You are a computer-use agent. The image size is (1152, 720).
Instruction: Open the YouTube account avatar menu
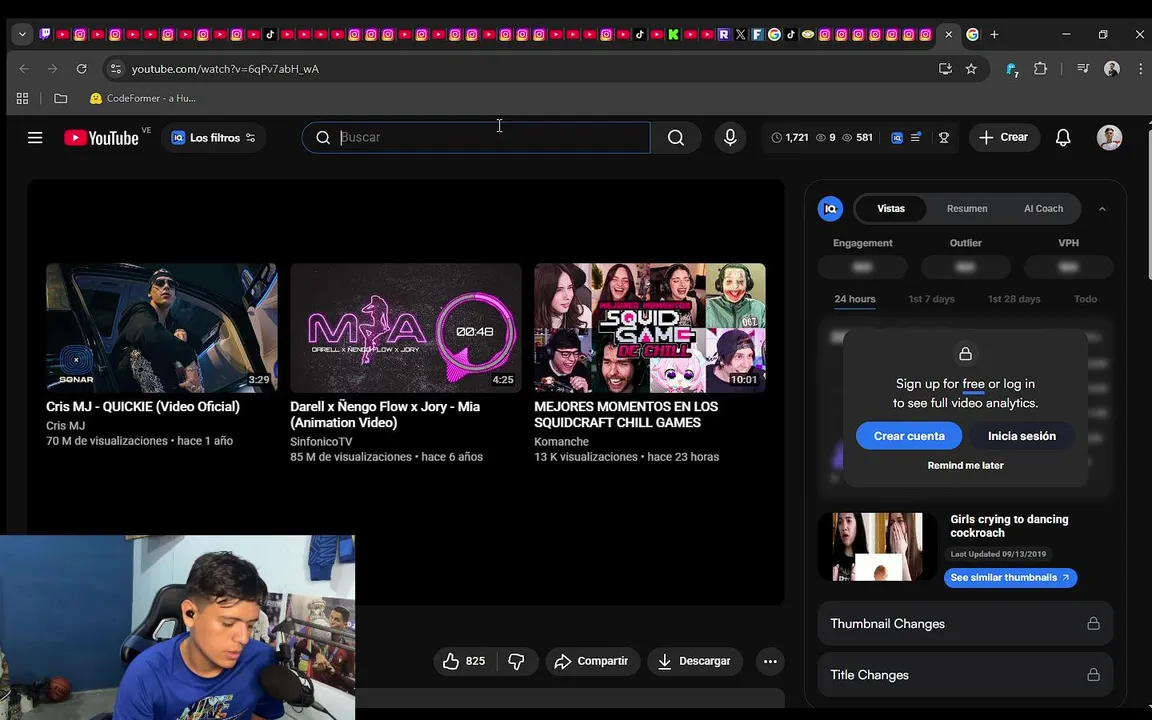[x=1109, y=137]
